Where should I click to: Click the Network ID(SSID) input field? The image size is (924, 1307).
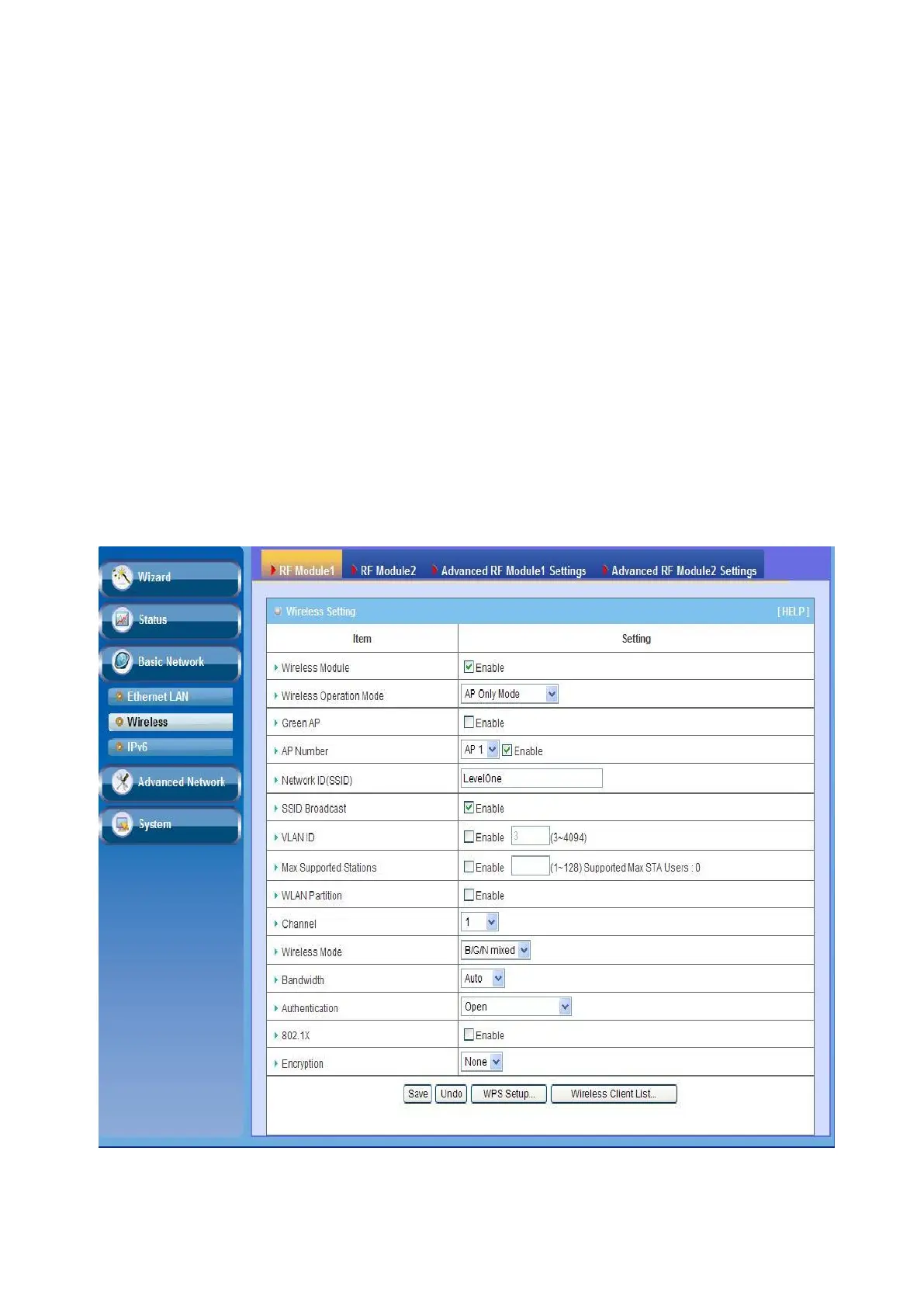[531, 778]
